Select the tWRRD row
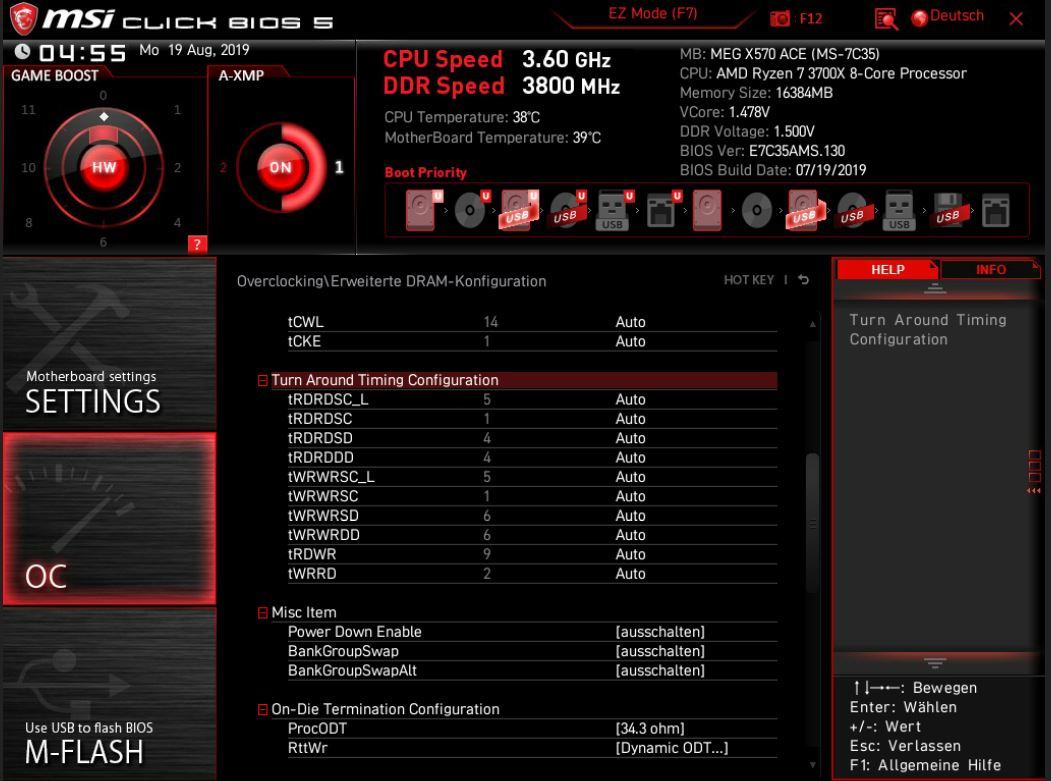 532,574
